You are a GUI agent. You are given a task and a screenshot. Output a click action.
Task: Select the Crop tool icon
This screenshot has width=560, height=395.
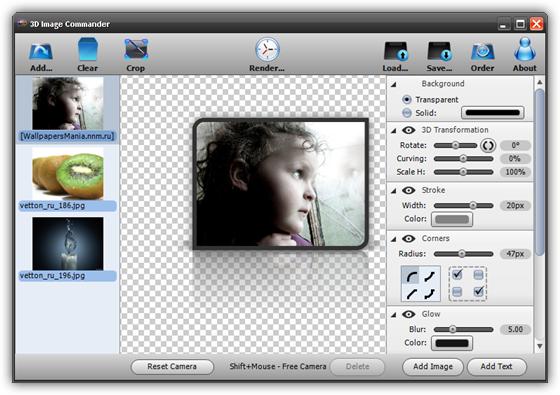pyautogui.click(x=136, y=49)
